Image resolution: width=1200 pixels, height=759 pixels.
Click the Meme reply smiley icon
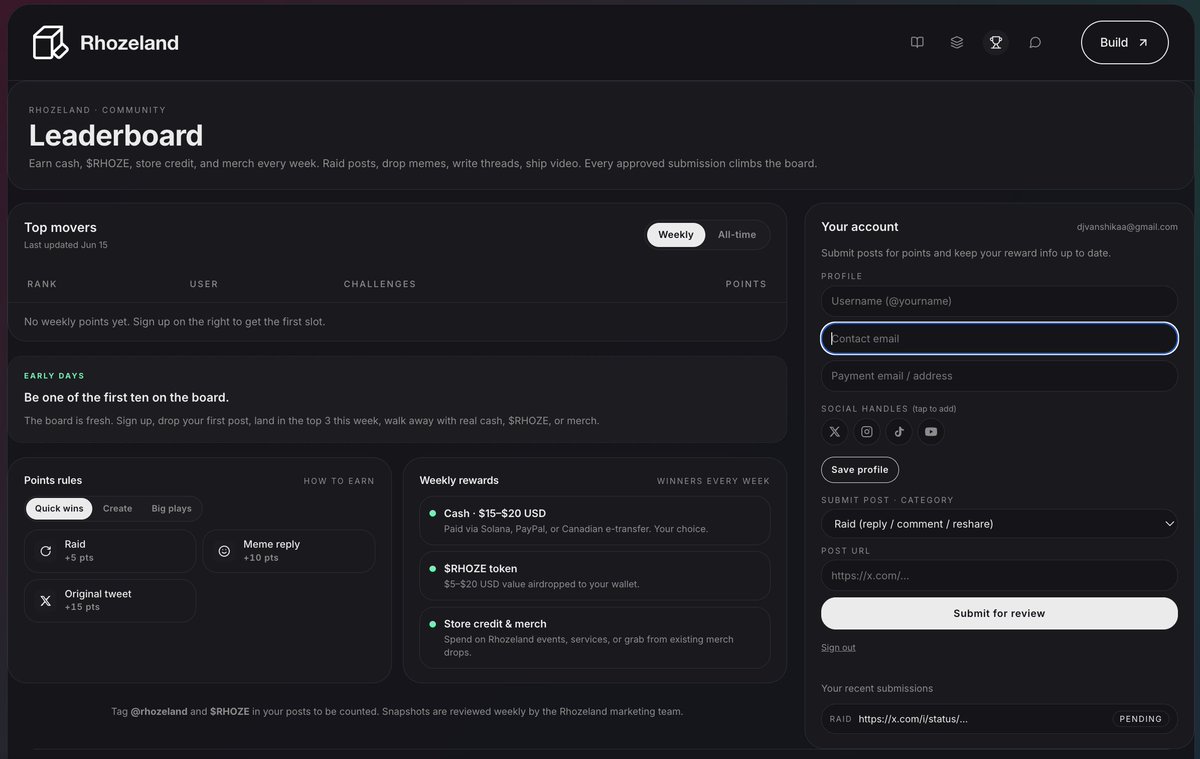[x=224, y=551]
